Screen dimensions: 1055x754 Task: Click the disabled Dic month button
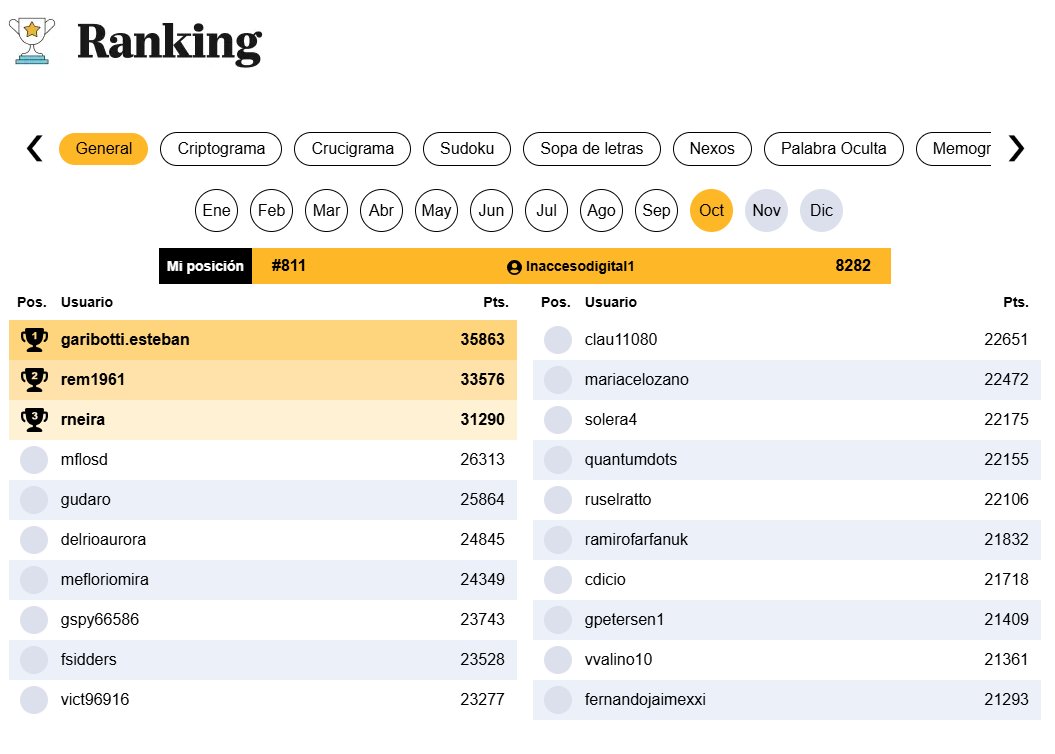[x=822, y=211]
